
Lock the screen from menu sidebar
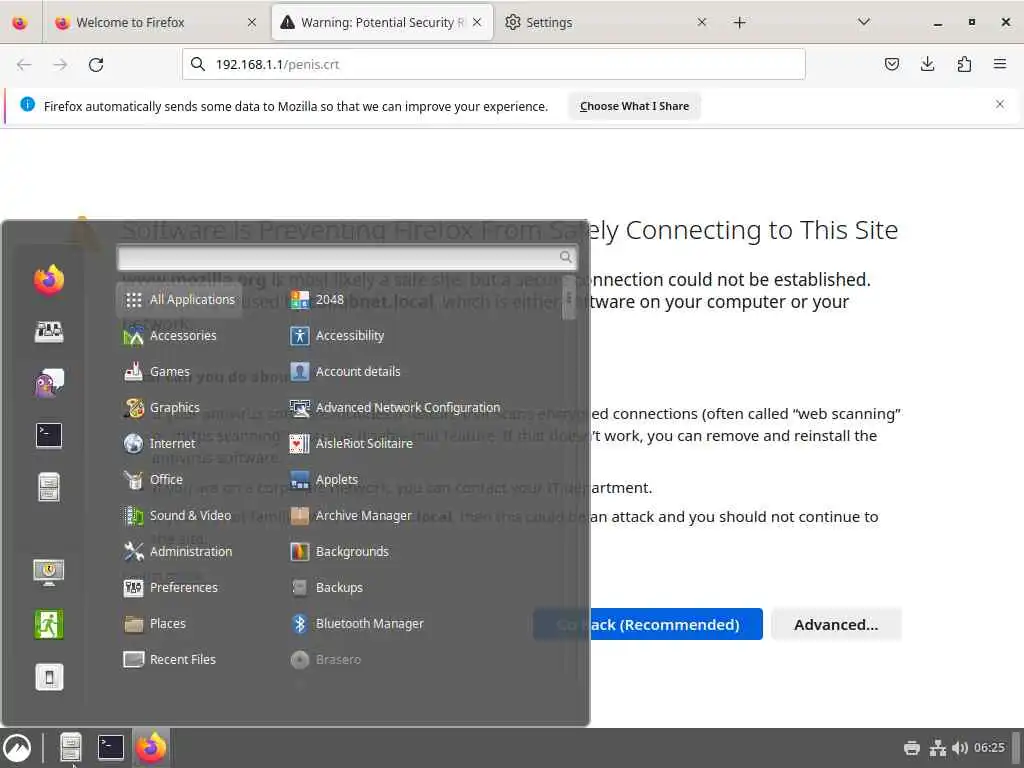click(49, 572)
